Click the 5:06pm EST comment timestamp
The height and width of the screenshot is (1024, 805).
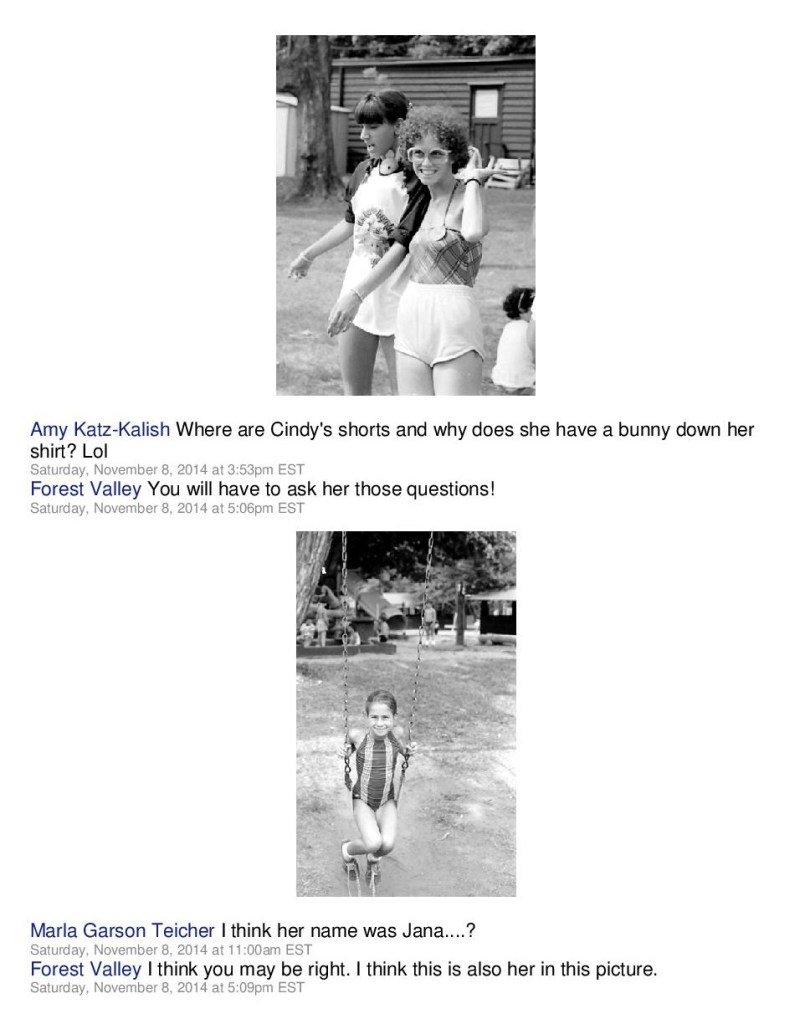click(167, 508)
